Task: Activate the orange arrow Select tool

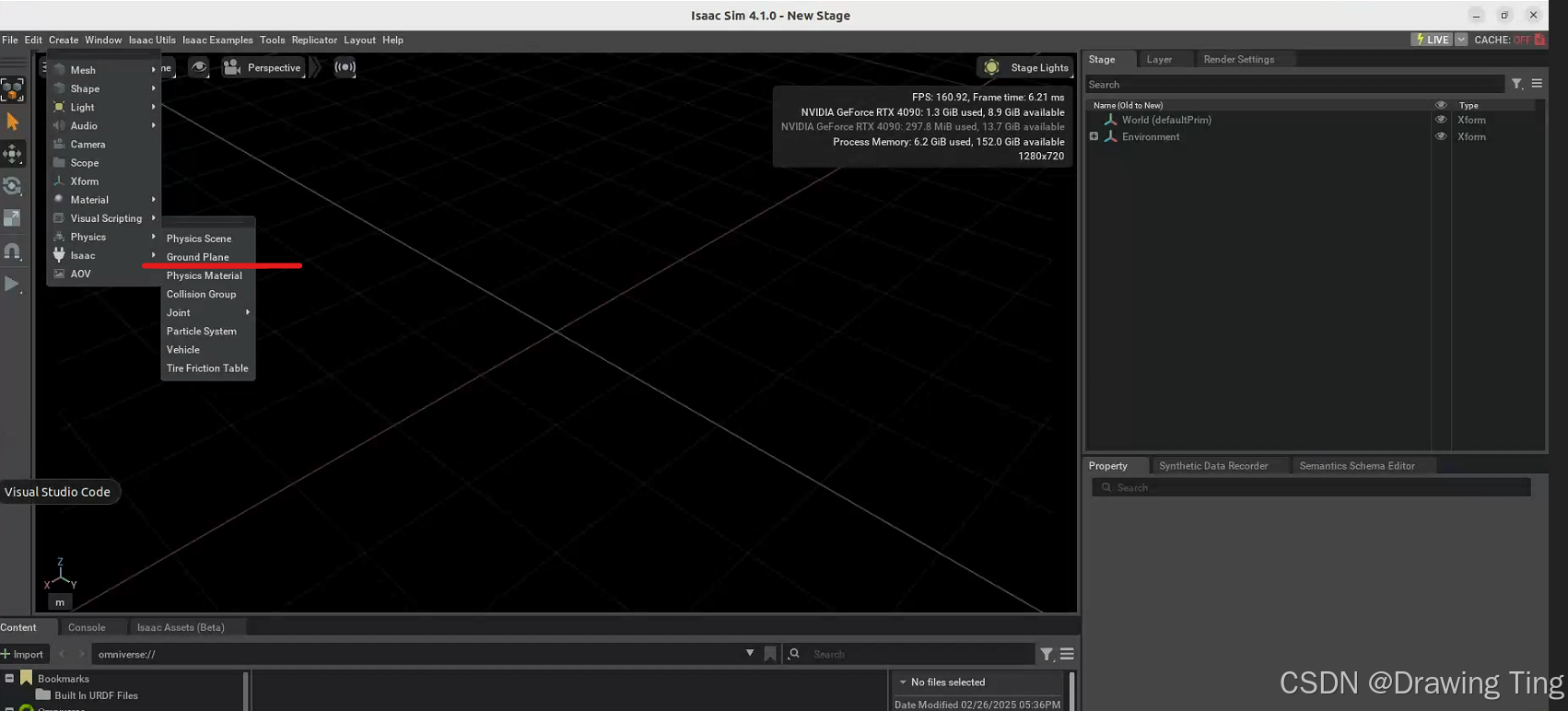Action: click(x=13, y=122)
